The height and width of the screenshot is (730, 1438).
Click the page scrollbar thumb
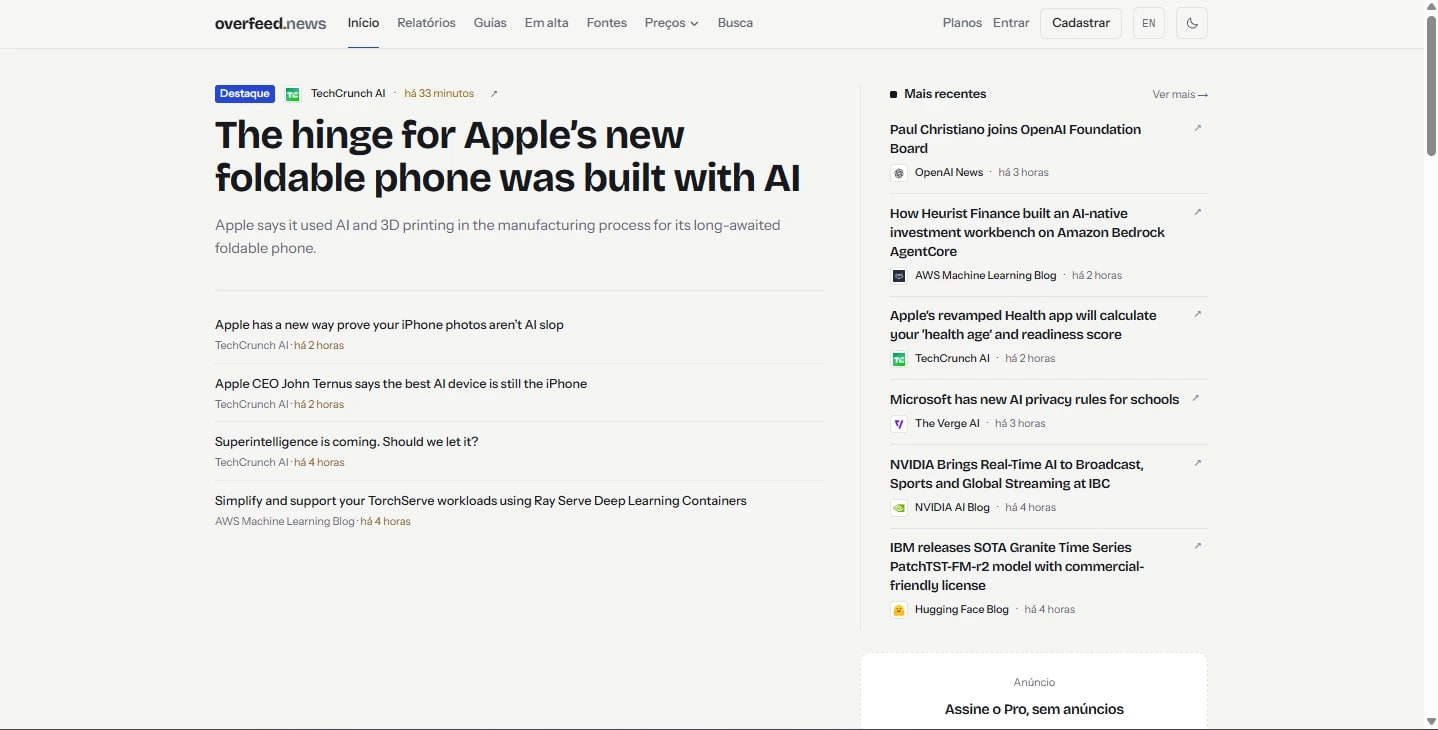pyautogui.click(x=1431, y=85)
